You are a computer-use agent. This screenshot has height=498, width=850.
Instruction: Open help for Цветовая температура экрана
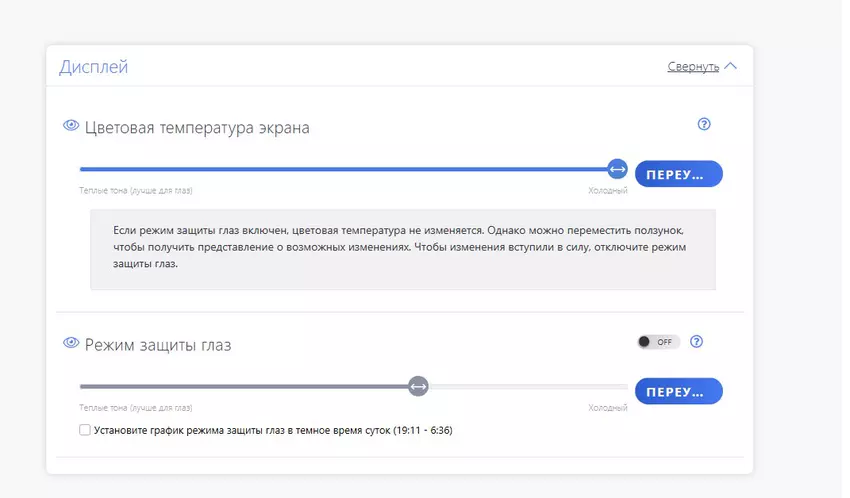pos(704,124)
